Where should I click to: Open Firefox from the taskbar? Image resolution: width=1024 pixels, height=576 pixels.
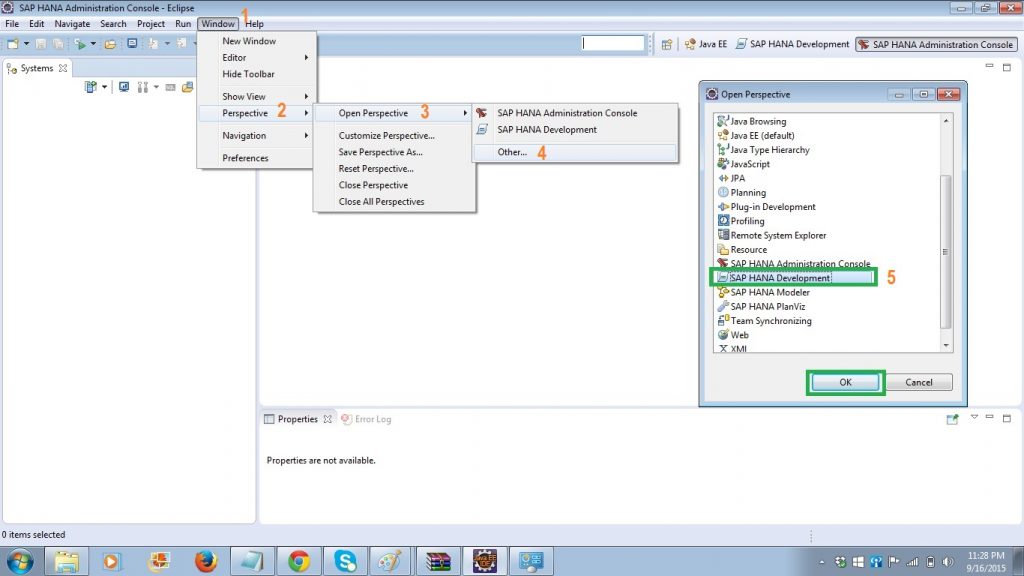(205, 561)
